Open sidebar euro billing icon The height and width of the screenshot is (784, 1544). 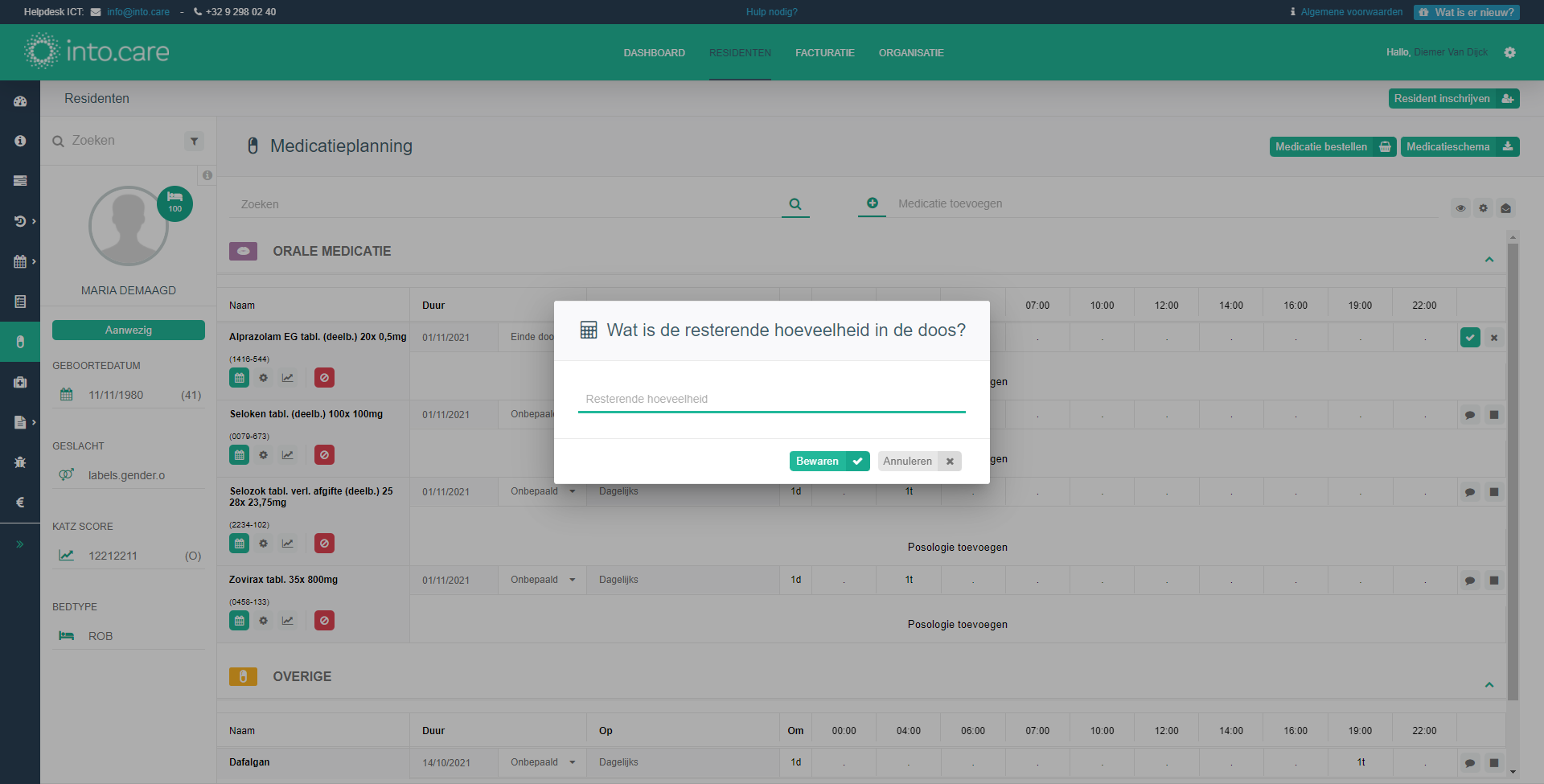click(x=20, y=503)
